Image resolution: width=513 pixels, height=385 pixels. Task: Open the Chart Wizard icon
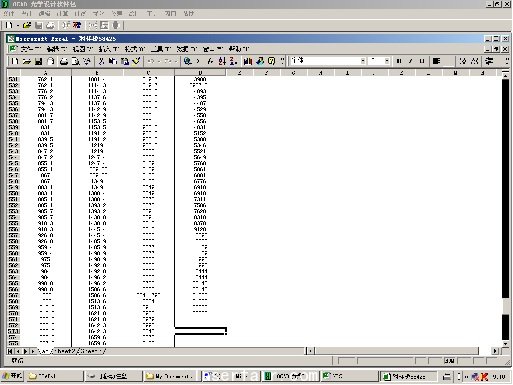point(248,61)
